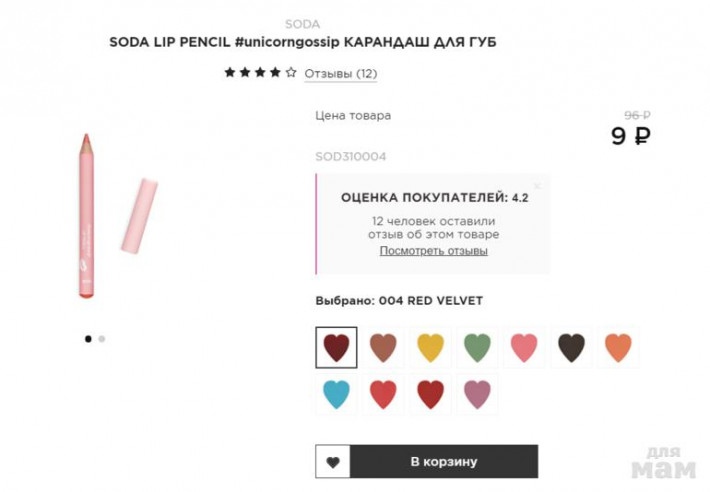Image resolution: width=710 pixels, height=492 pixels.
Task: Select the green heart shade
Action: click(x=477, y=347)
